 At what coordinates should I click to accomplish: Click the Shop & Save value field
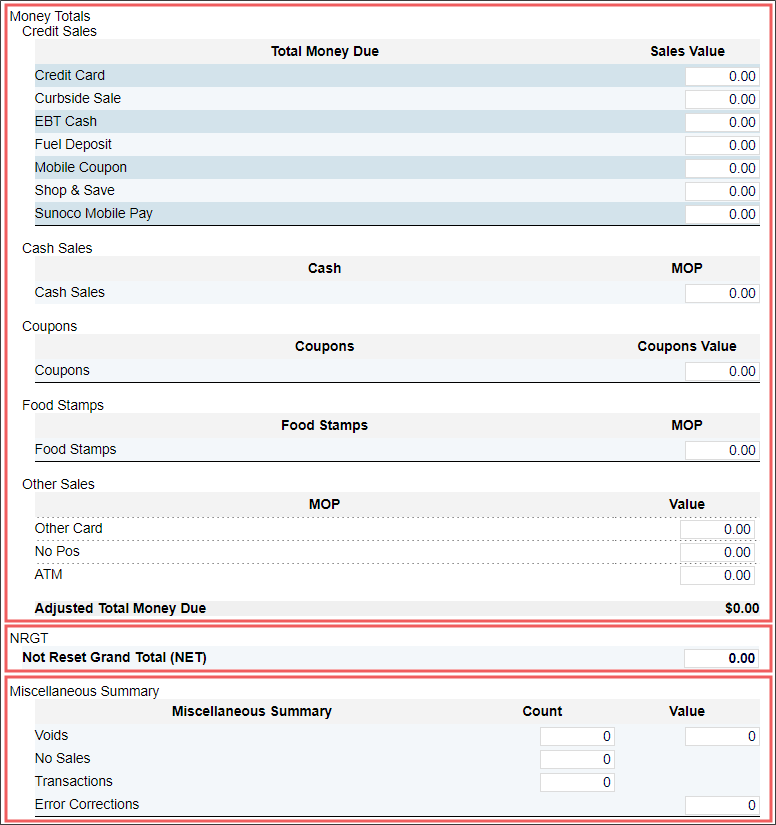click(722, 192)
